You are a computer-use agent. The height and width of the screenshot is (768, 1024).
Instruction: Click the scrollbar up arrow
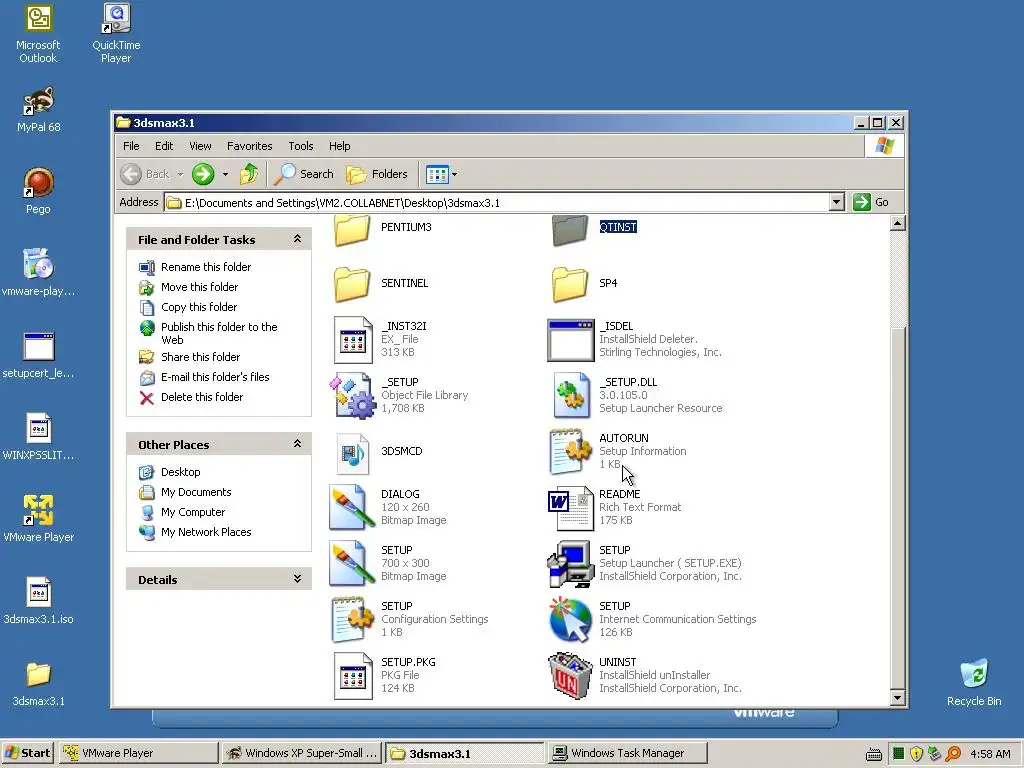click(x=897, y=224)
